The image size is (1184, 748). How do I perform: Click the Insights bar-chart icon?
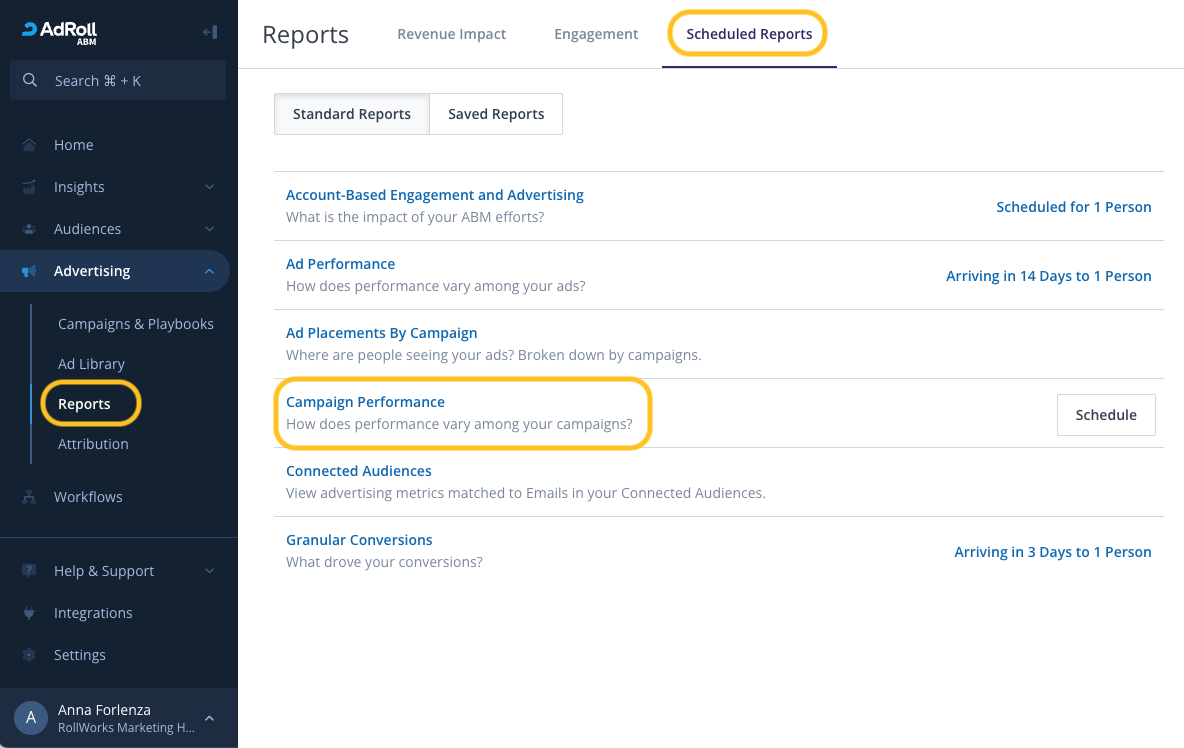click(28, 186)
